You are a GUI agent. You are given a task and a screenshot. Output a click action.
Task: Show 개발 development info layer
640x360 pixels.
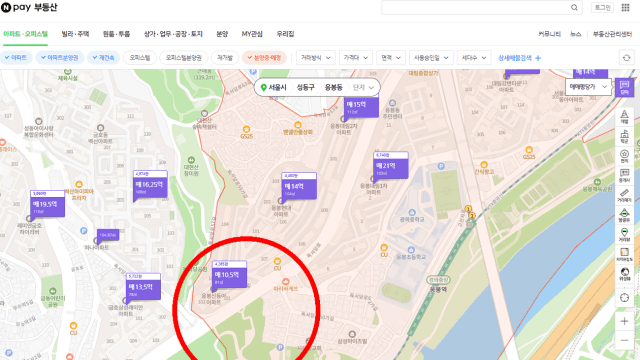624,117
